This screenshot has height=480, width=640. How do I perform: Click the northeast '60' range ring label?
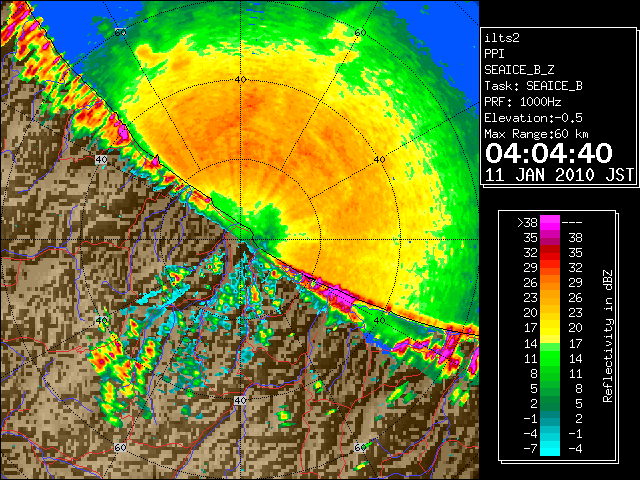click(360, 32)
